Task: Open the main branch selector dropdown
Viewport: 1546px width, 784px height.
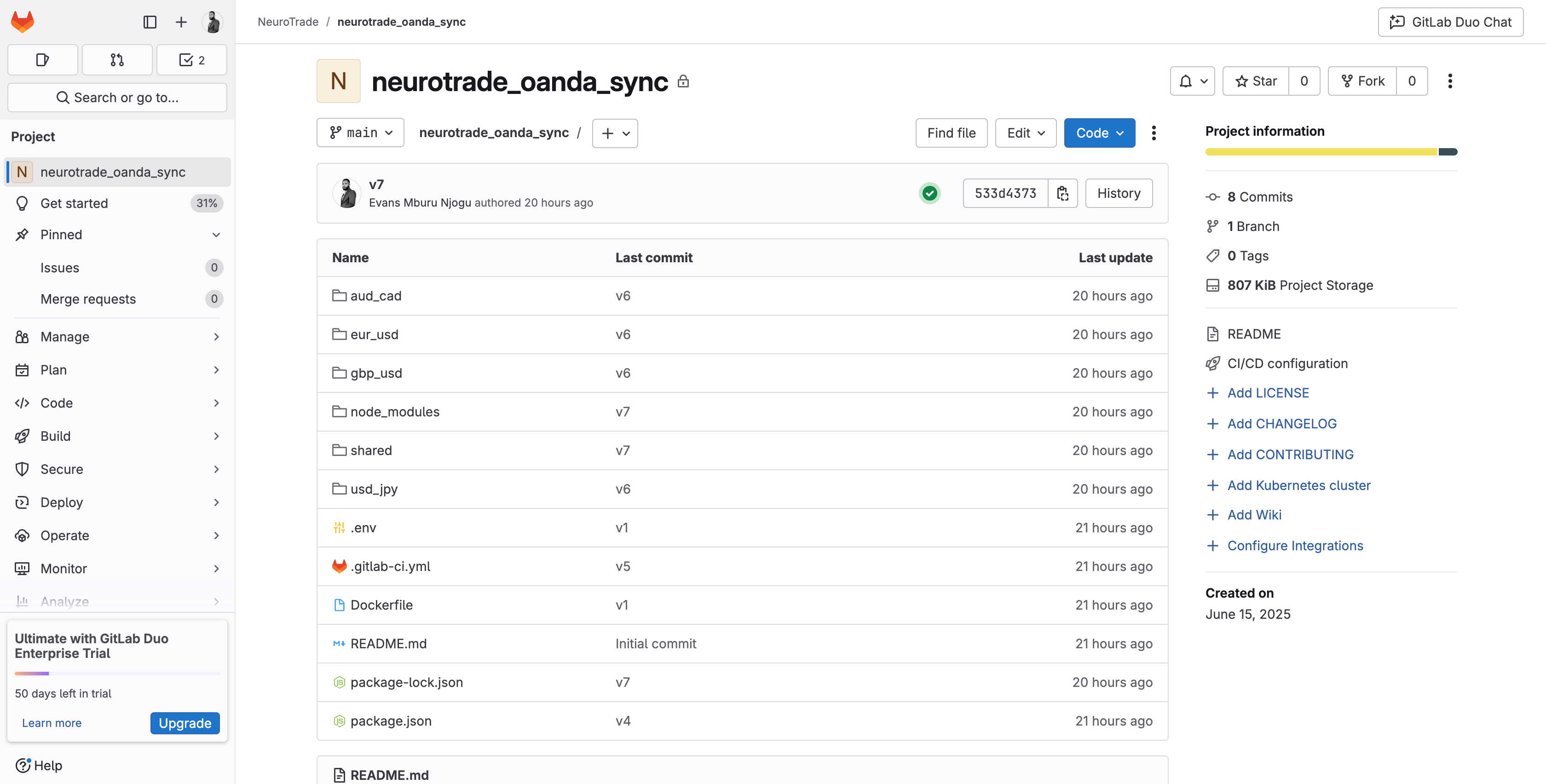Action: (x=360, y=133)
